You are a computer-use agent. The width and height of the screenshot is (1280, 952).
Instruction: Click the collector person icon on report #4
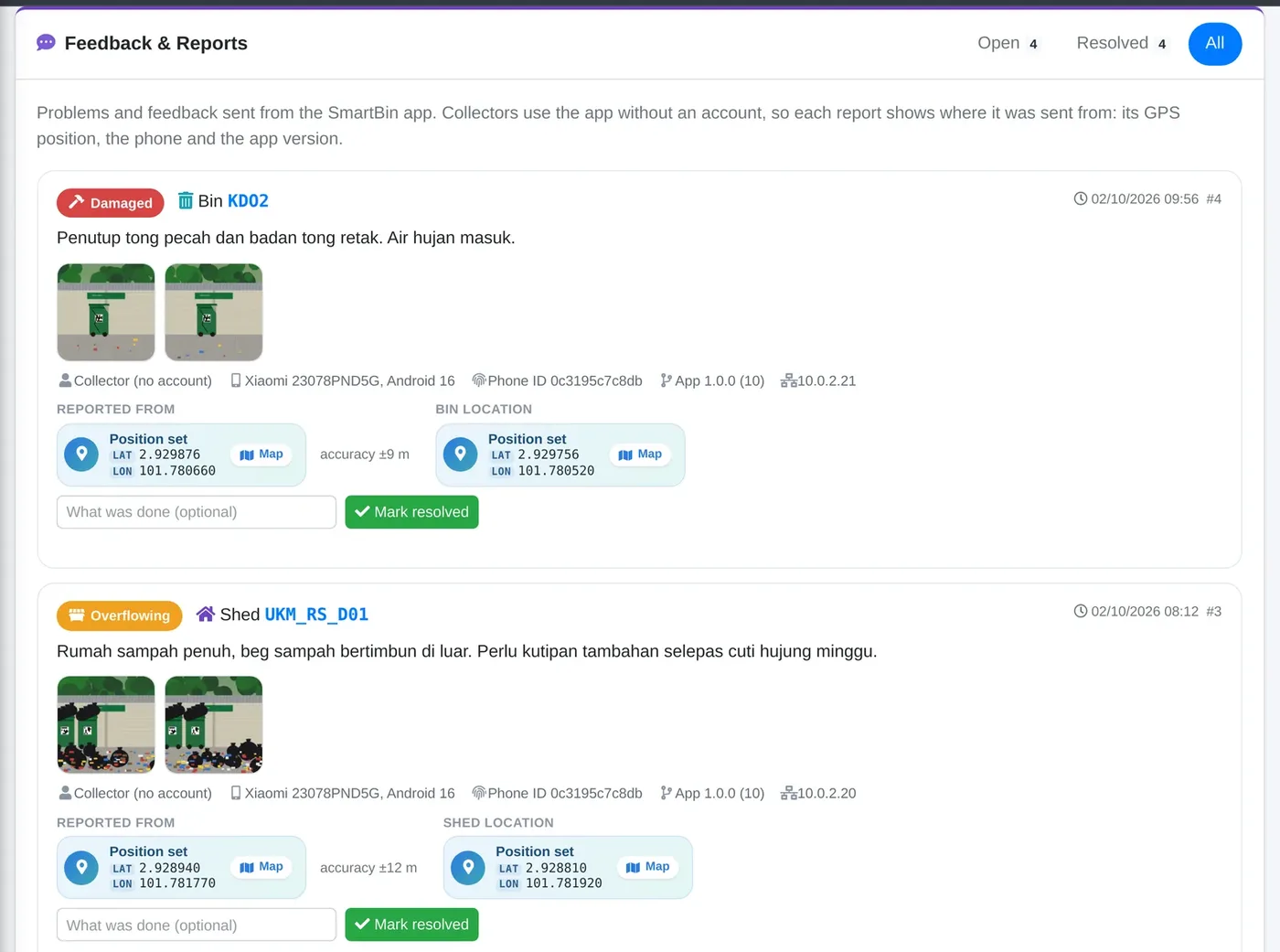pyautogui.click(x=65, y=380)
